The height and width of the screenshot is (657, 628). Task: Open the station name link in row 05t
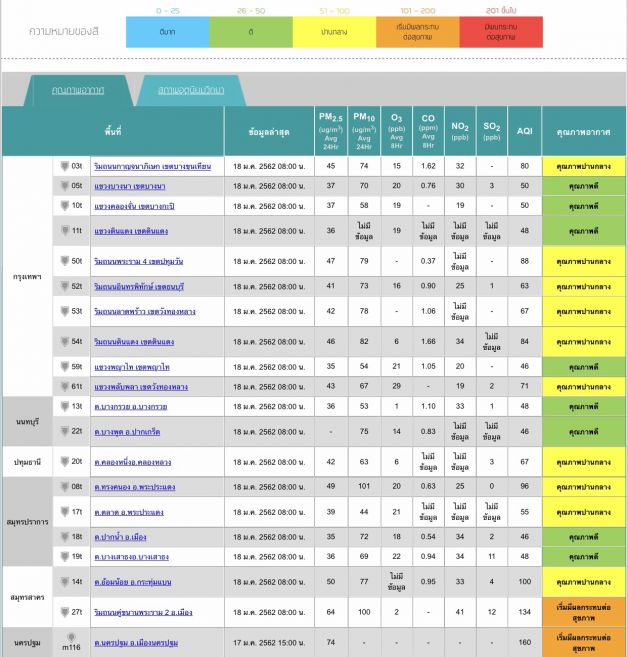click(129, 186)
